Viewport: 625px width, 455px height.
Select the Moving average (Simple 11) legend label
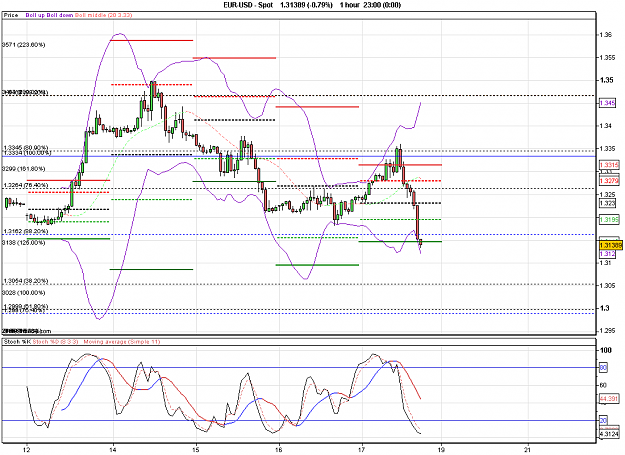(x=122, y=341)
